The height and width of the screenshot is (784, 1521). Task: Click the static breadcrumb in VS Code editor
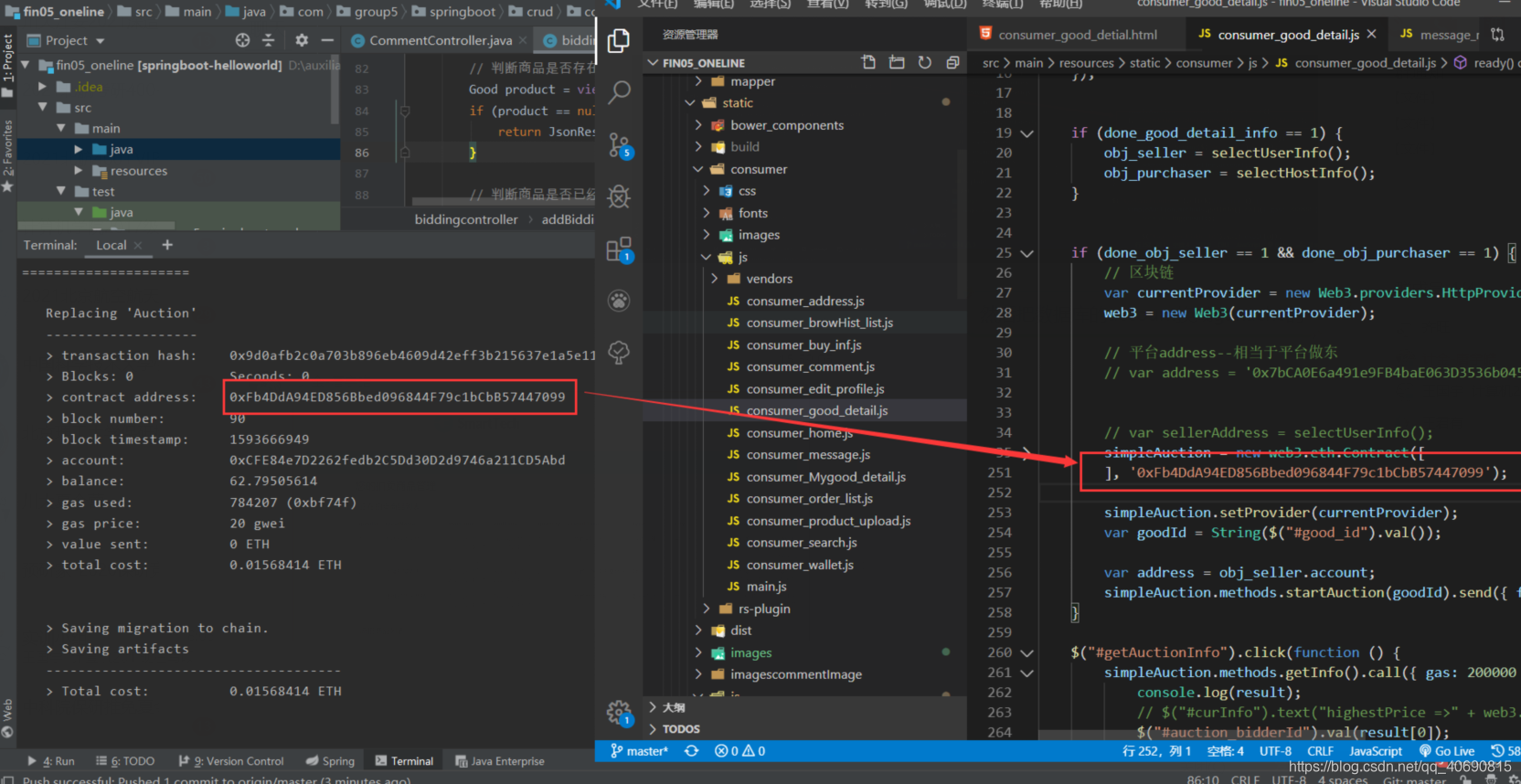pyautogui.click(x=1144, y=63)
